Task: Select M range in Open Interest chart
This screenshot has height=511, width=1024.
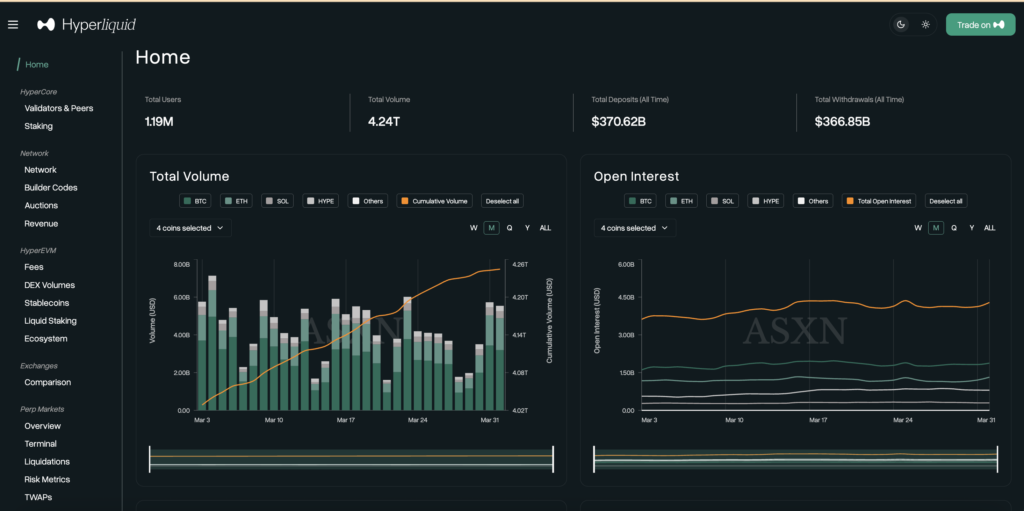Action: [x=936, y=228]
